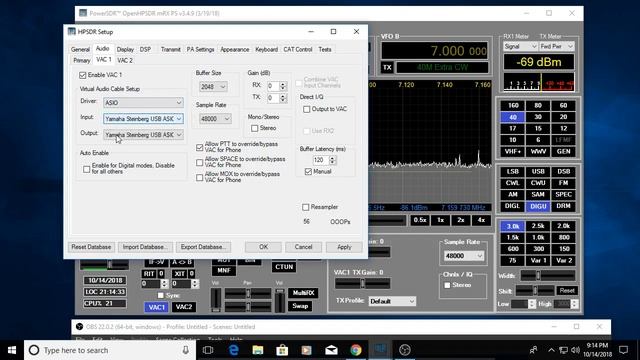Select the 160 meter band button
640x360 pixels.
coord(513,106)
